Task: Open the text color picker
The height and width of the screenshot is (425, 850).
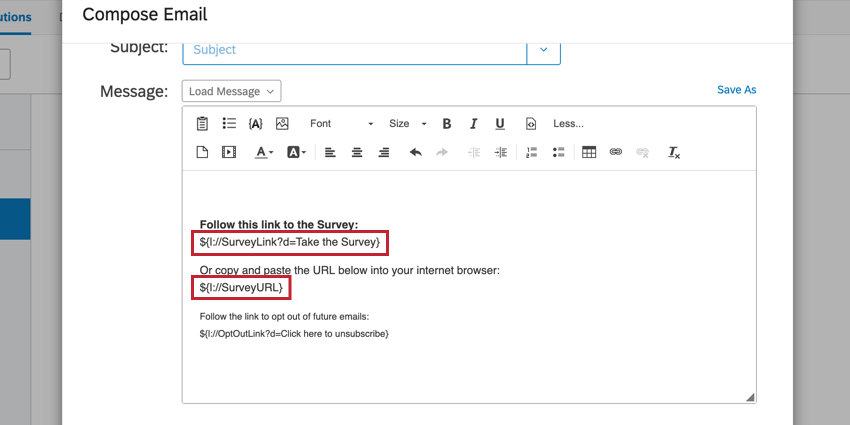Action: [x=264, y=152]
